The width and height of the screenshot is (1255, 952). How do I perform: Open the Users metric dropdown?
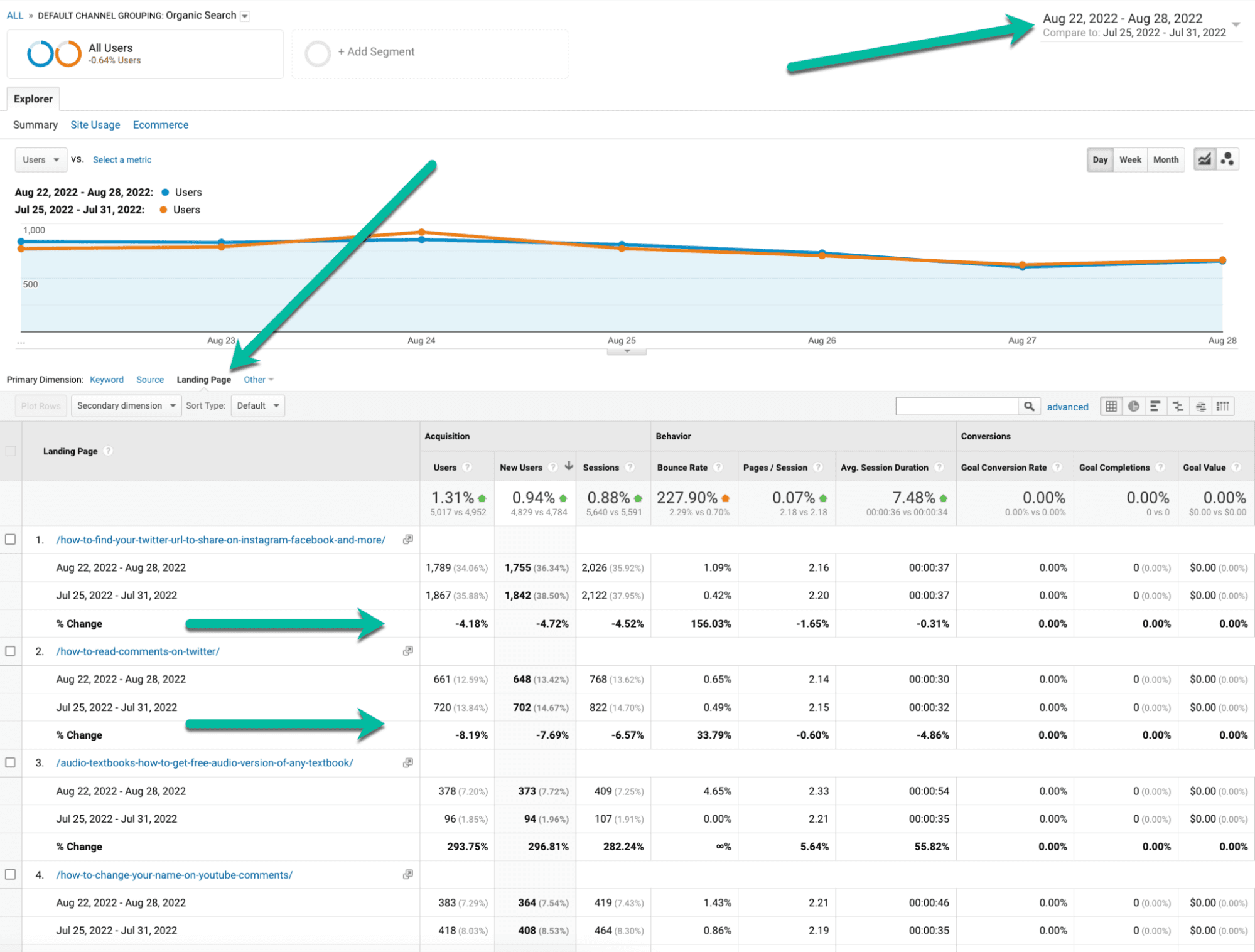(x=41, y=159)
